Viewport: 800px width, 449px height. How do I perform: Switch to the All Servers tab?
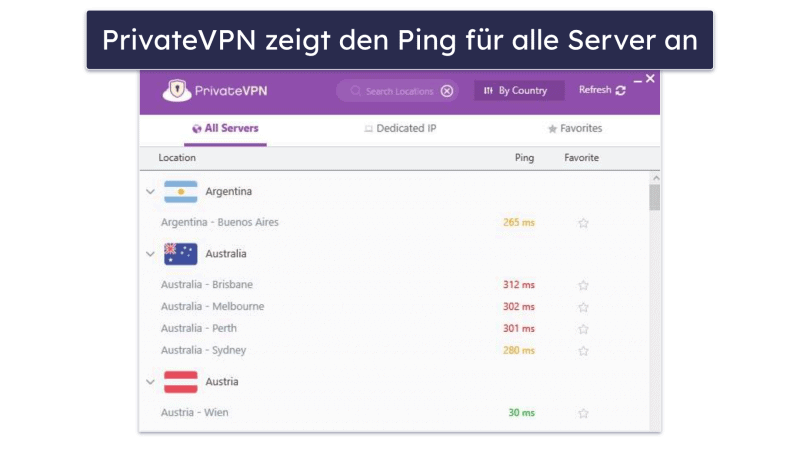(x=225, y=129)
